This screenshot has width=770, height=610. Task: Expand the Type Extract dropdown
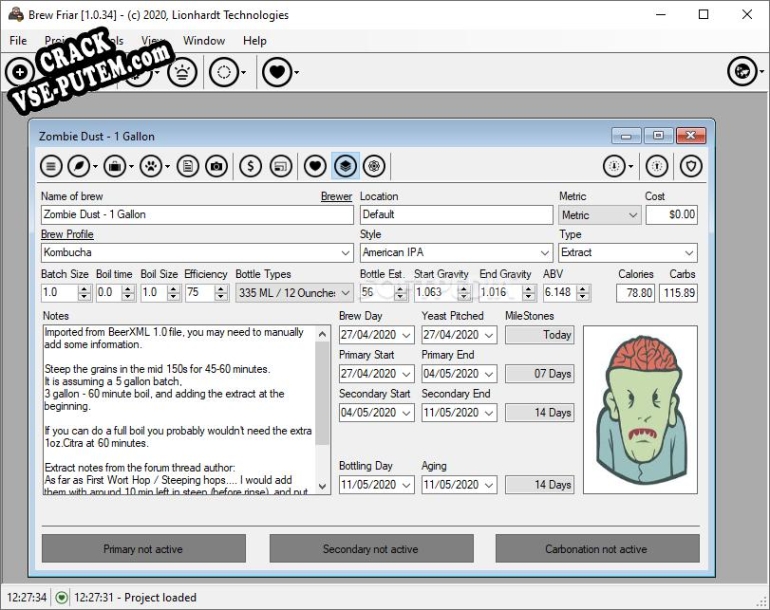(x=689, y=253)
